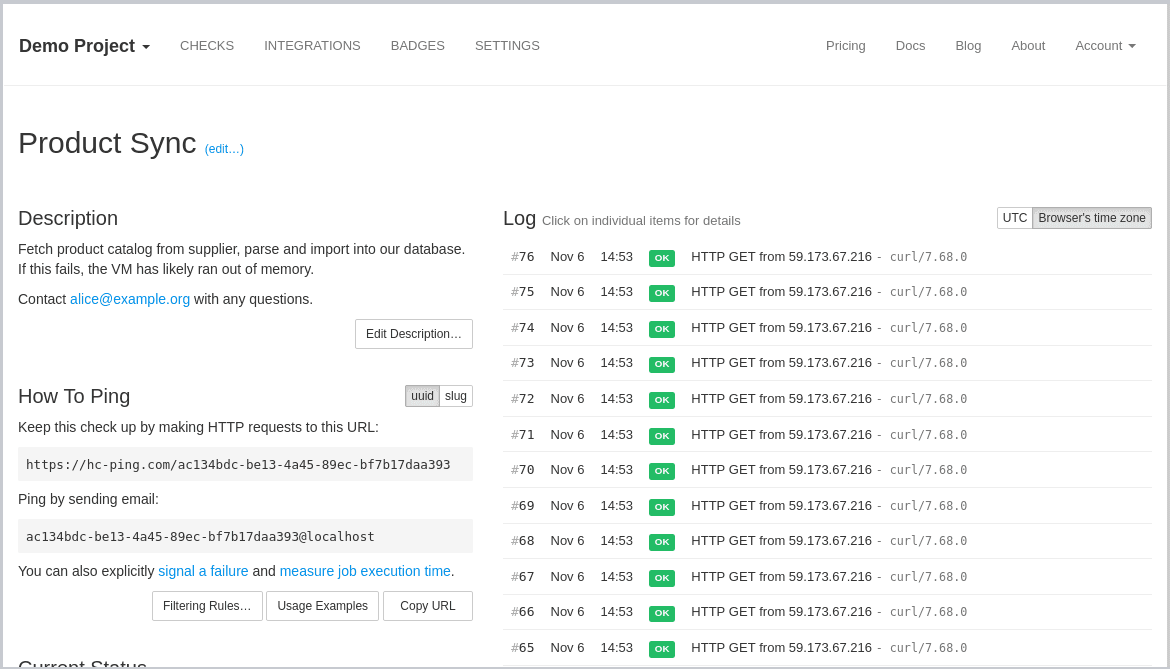Go to the CHECKS page
The height and width of the screenshot is (669, 1170).
click(207, 46)
